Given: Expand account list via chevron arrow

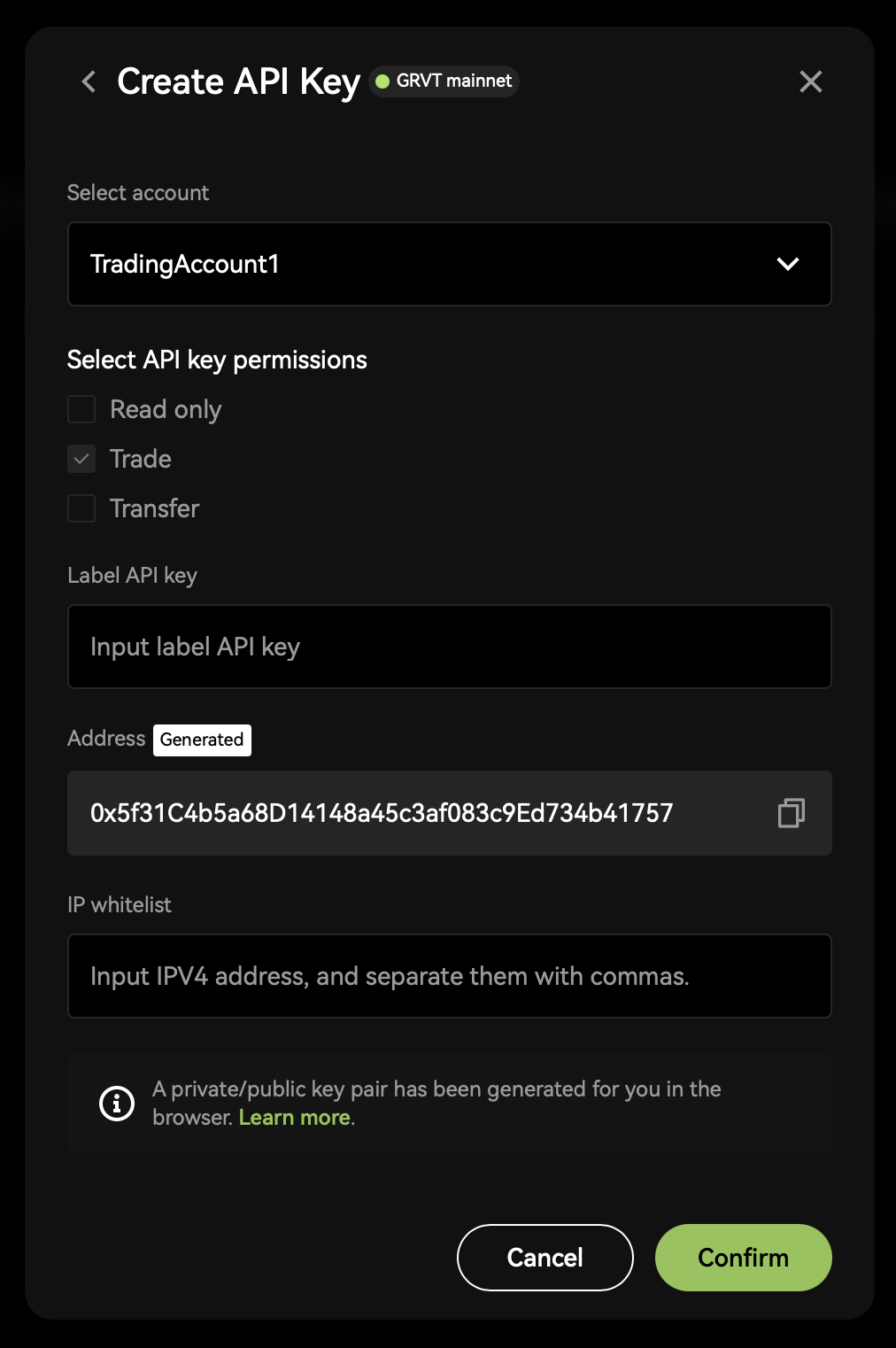Looking at the screenshot, I should (787, 264).
